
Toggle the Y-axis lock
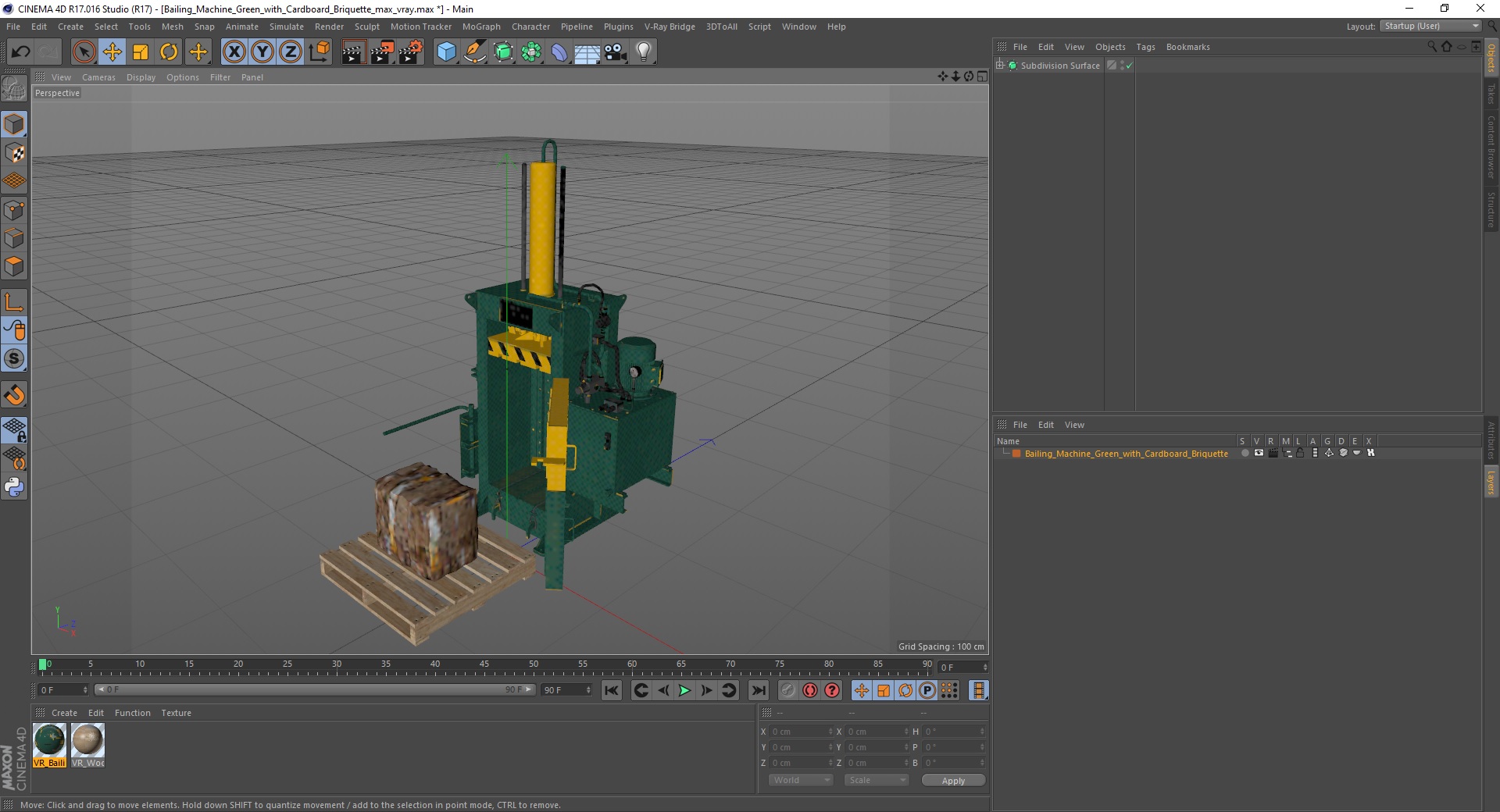coord(262,52)
